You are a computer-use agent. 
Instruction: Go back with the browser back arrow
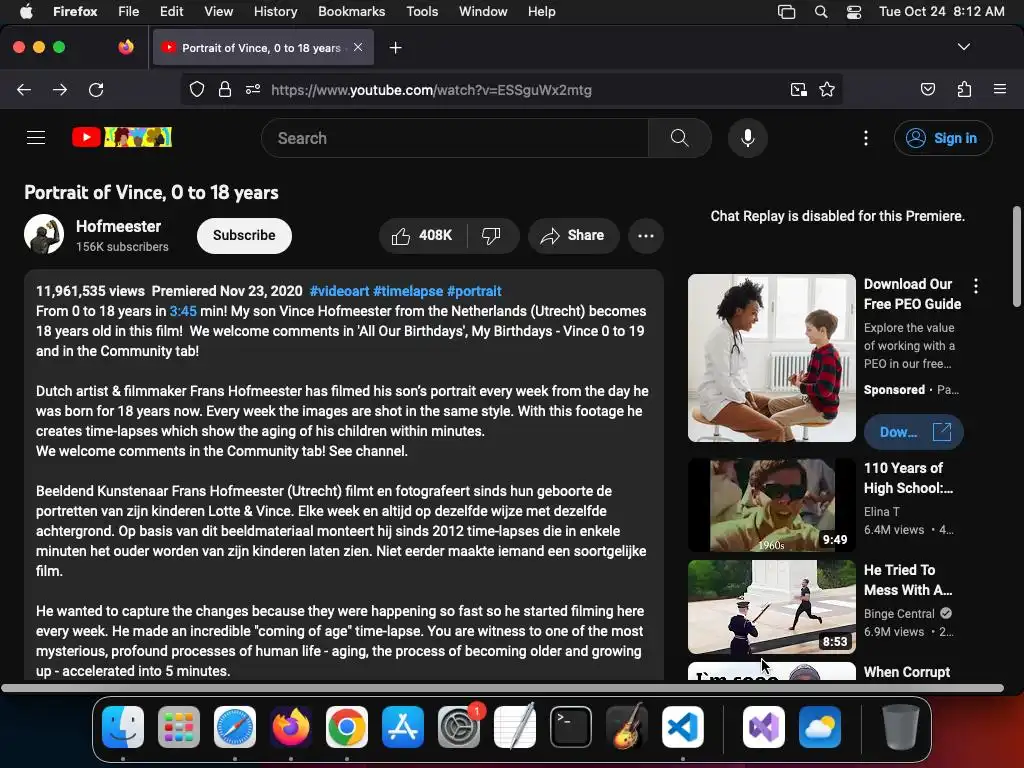tap(24, 89)
